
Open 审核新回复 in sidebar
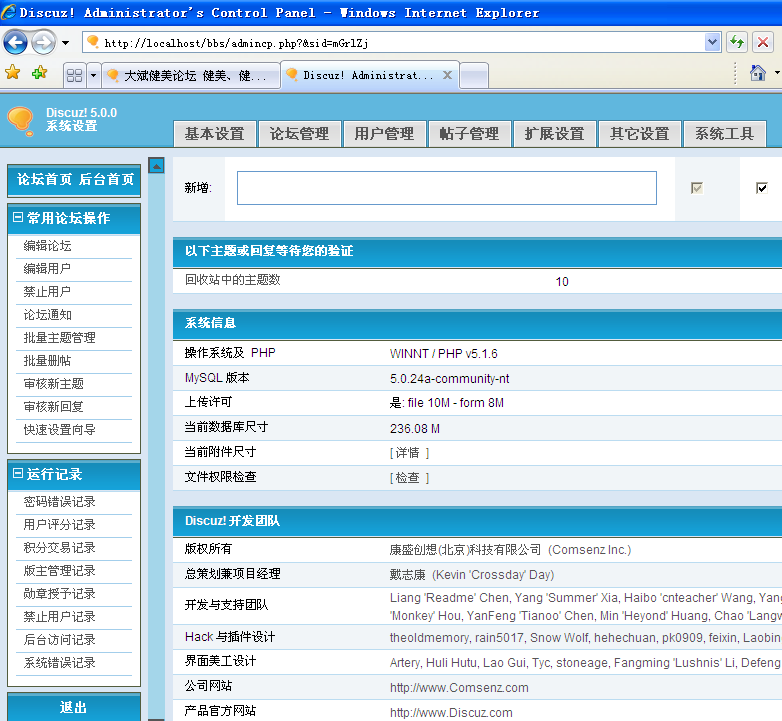click(53, 406)
